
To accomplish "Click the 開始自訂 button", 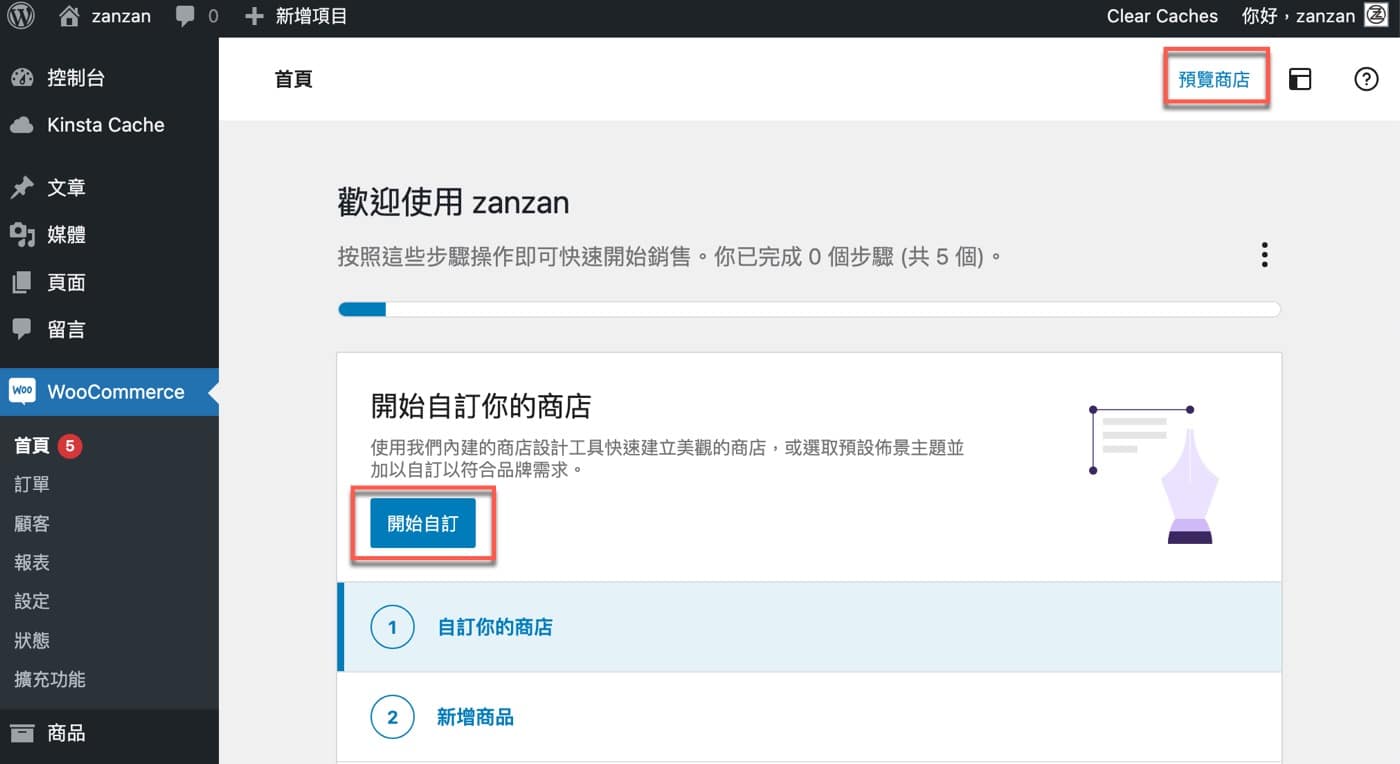I will click(x=423, y=523).
